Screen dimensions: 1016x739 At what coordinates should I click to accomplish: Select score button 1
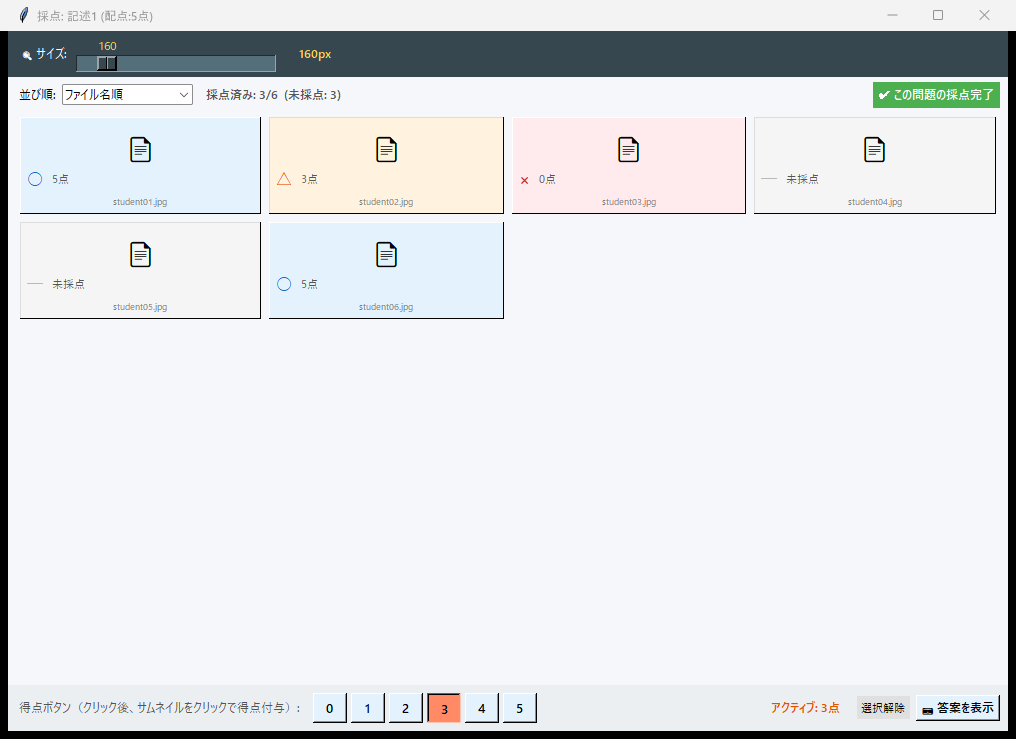click(x=367, y=708)
